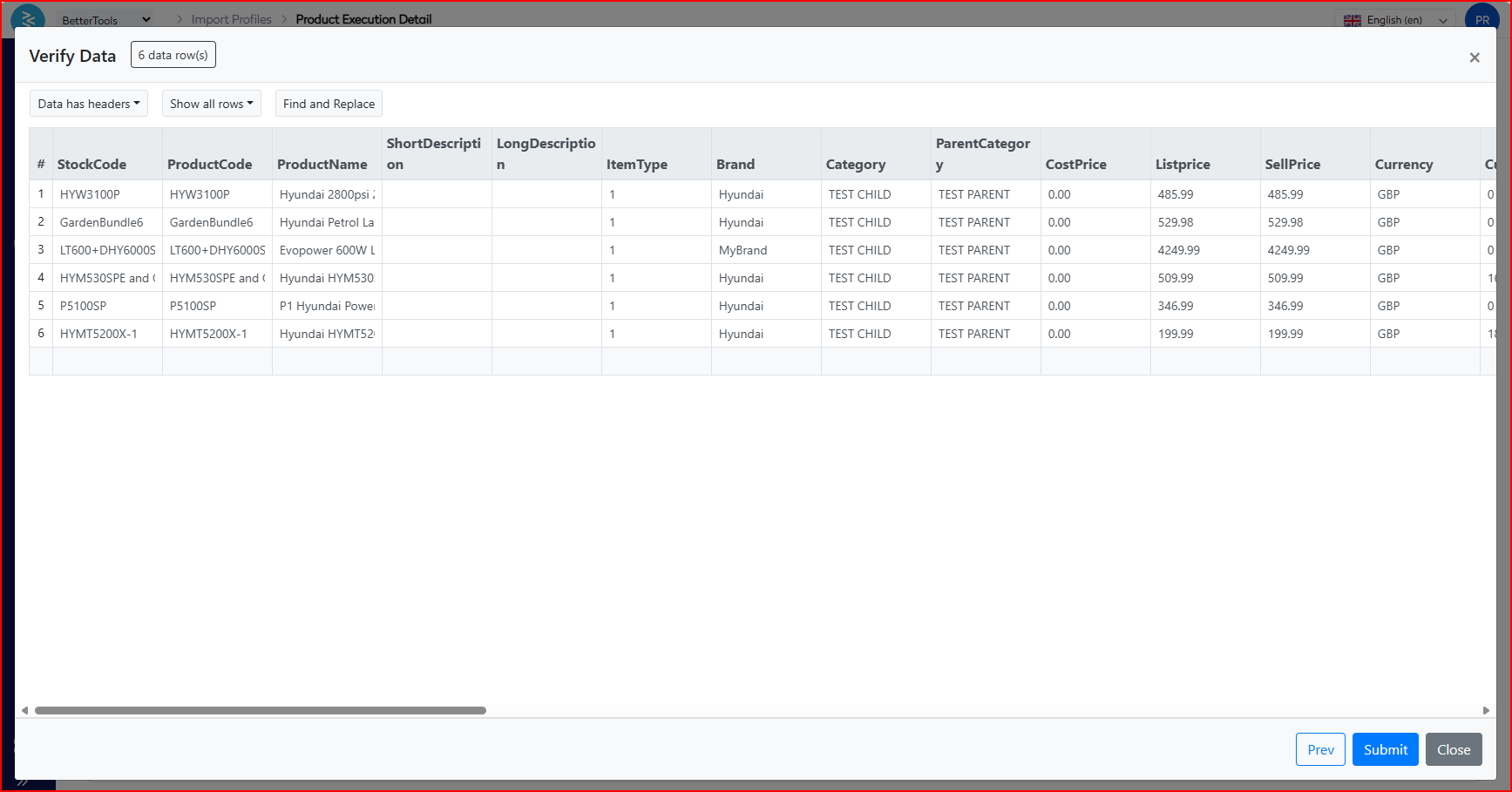Image resolution: width=1512 pixels, height=792 pixels.
Task: Select the MyBrand cell in Brand column
Action: (742, 250)
